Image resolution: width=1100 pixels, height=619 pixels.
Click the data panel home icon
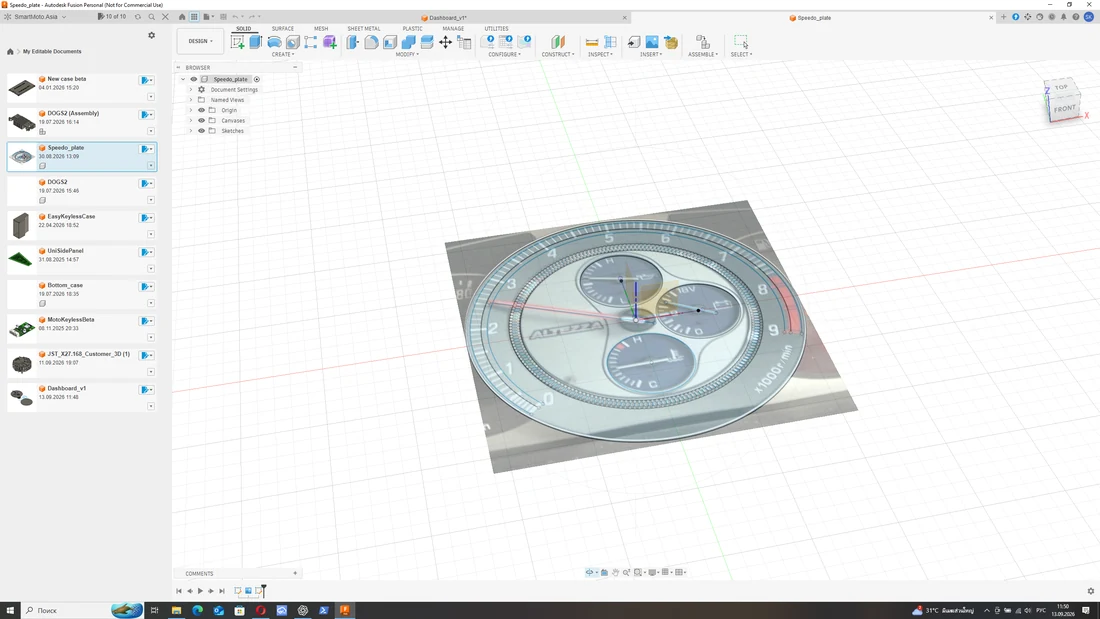click(x=10, y=51)
